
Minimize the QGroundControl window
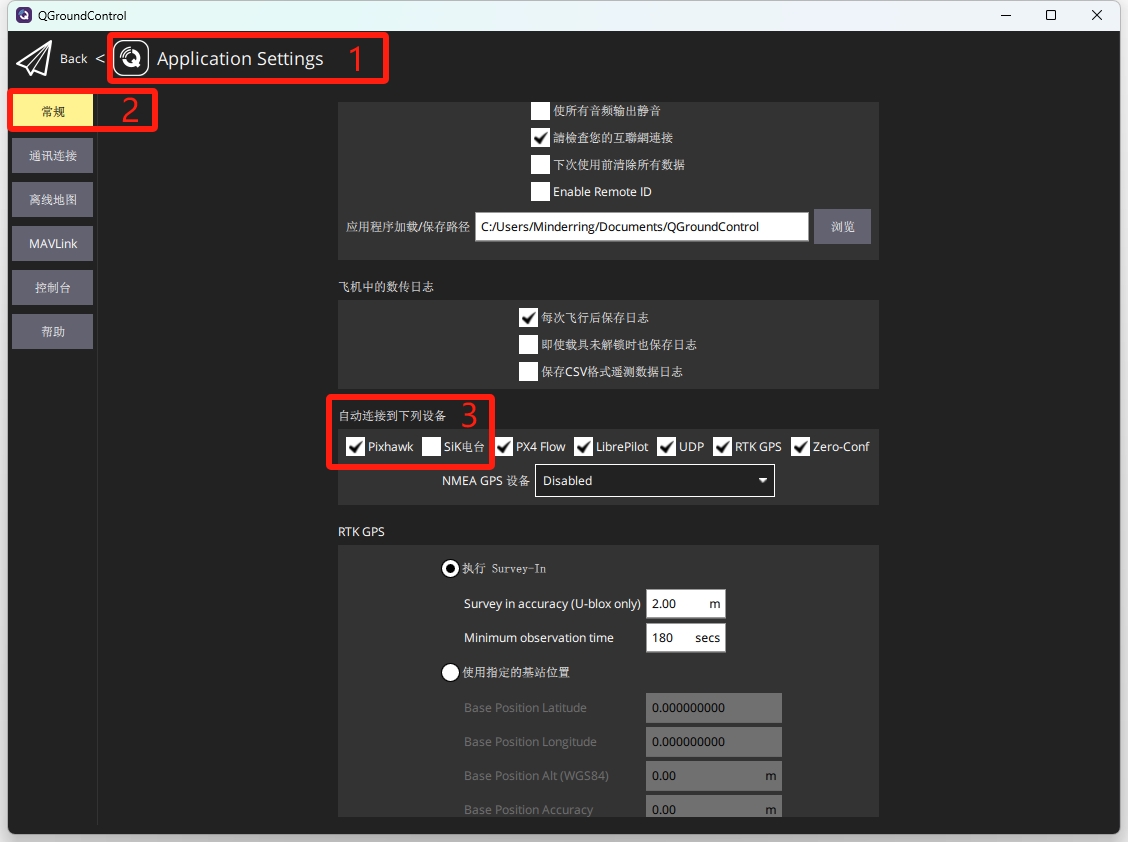tap(1006, 15)
